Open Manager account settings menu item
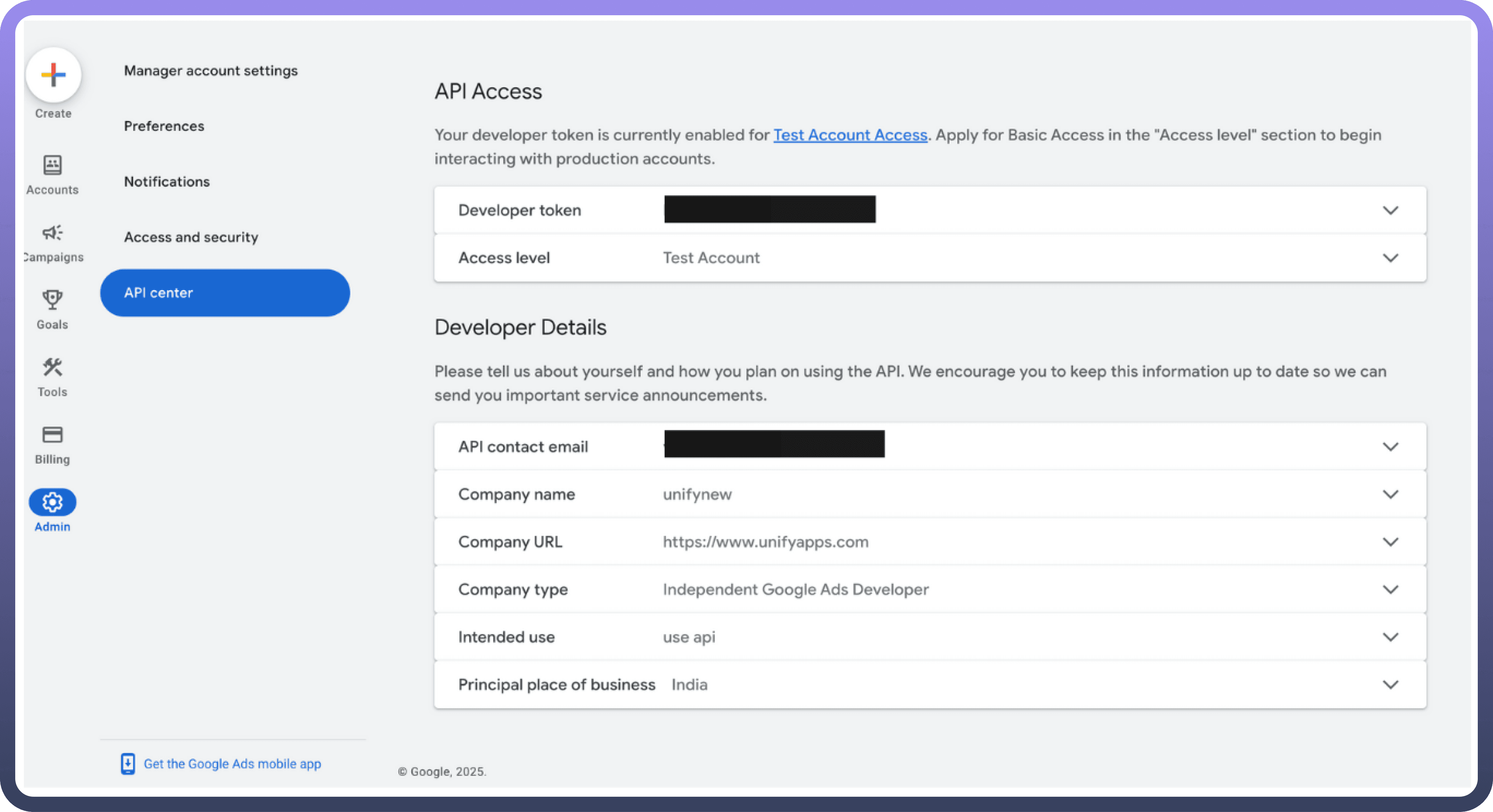This screenshot has height=812, width=1493. (210, 71)
